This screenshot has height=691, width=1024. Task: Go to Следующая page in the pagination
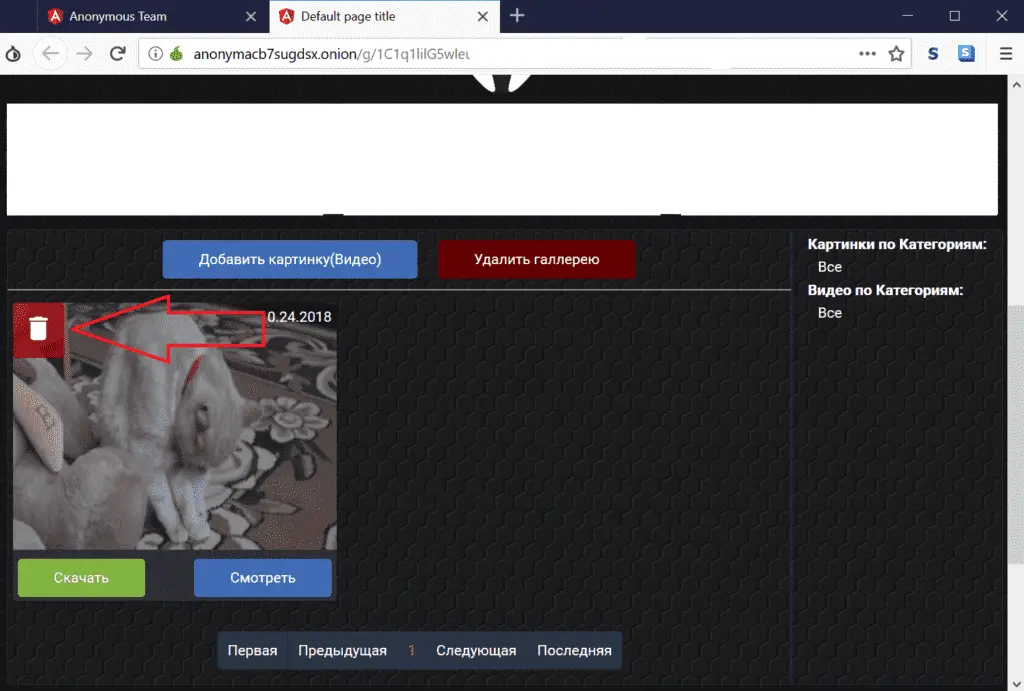[x=476, y=650]
